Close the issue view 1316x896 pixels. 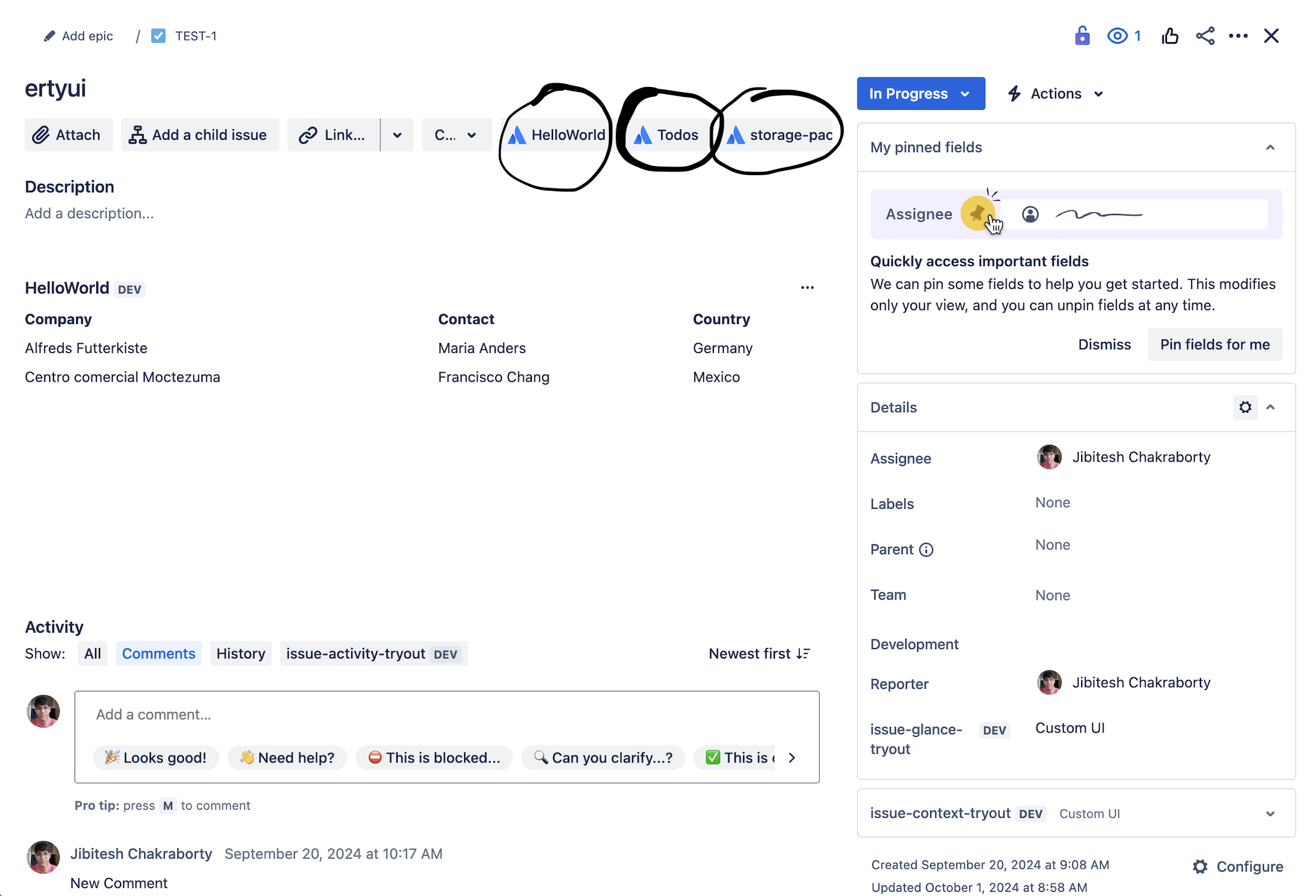click(1271, 36)
